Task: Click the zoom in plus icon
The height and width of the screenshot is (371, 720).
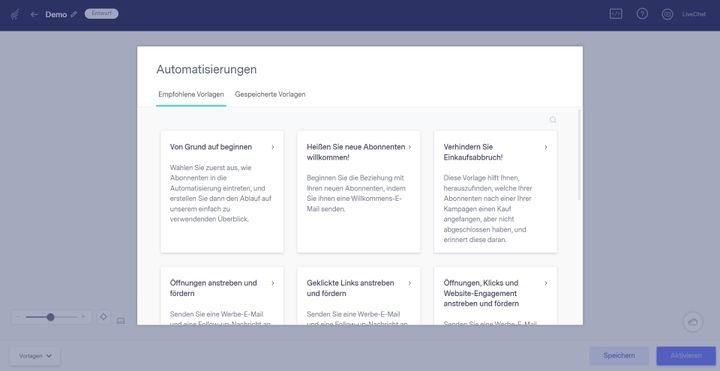Action: [84, 317]
